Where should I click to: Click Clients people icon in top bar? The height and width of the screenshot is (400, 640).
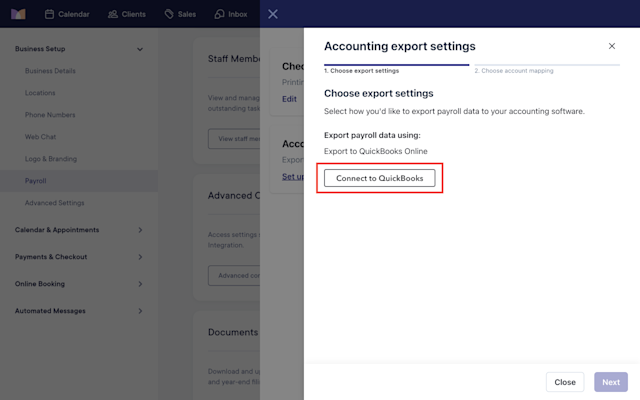(x=113, y=14)
